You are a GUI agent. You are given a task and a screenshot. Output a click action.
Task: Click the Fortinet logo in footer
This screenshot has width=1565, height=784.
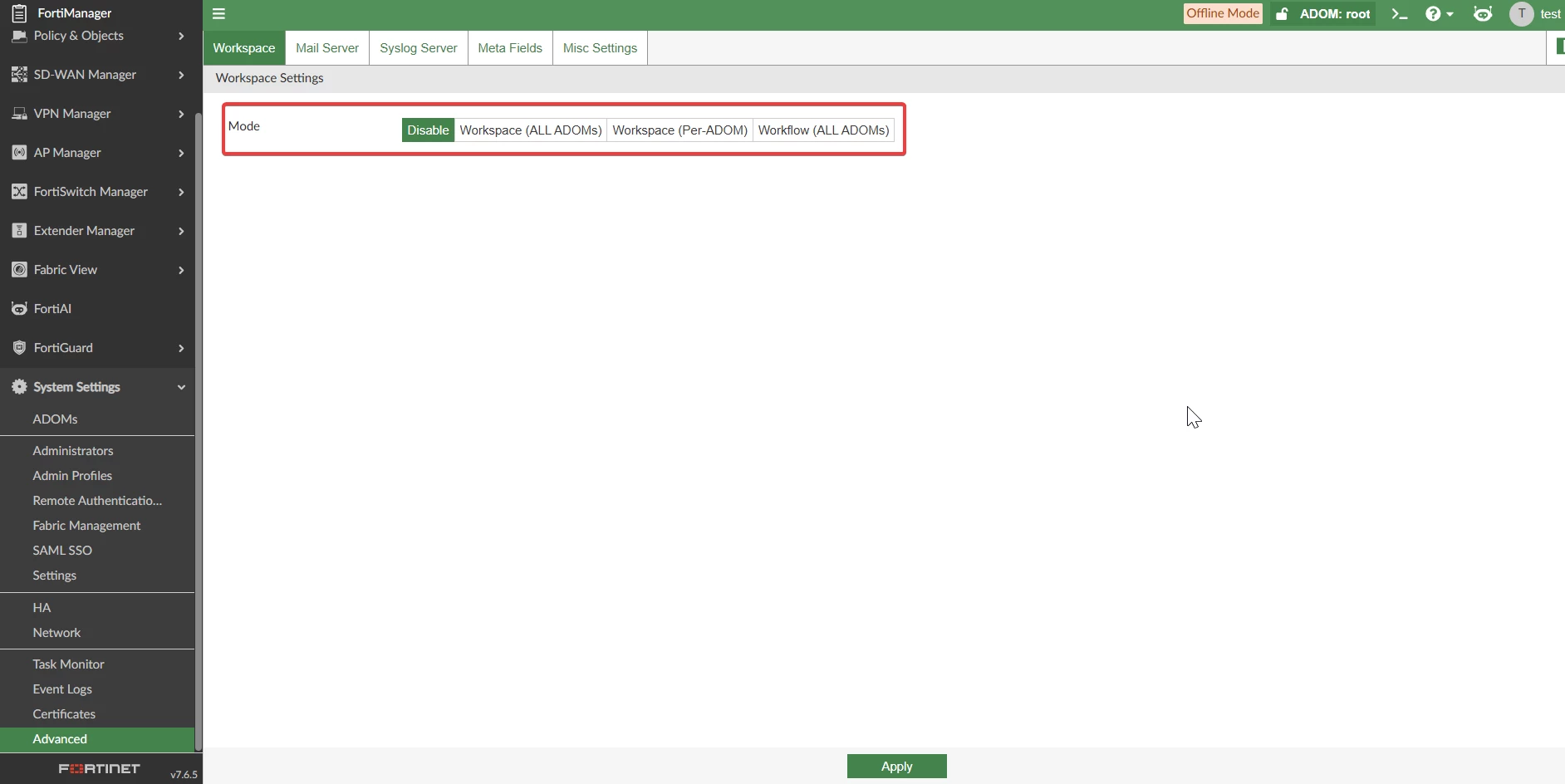99,769
